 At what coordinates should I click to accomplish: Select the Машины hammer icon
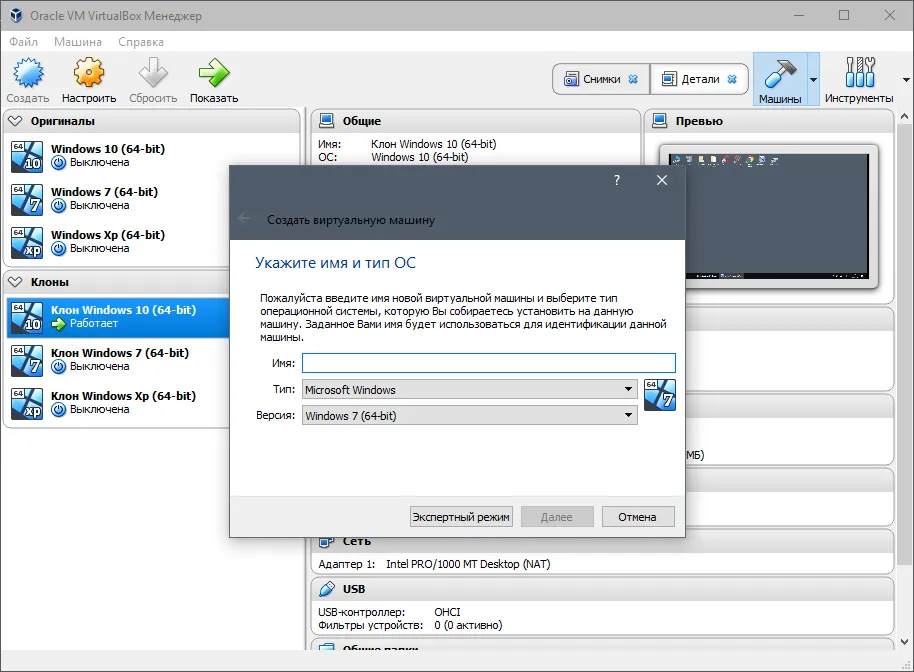[x=780, y=73]
